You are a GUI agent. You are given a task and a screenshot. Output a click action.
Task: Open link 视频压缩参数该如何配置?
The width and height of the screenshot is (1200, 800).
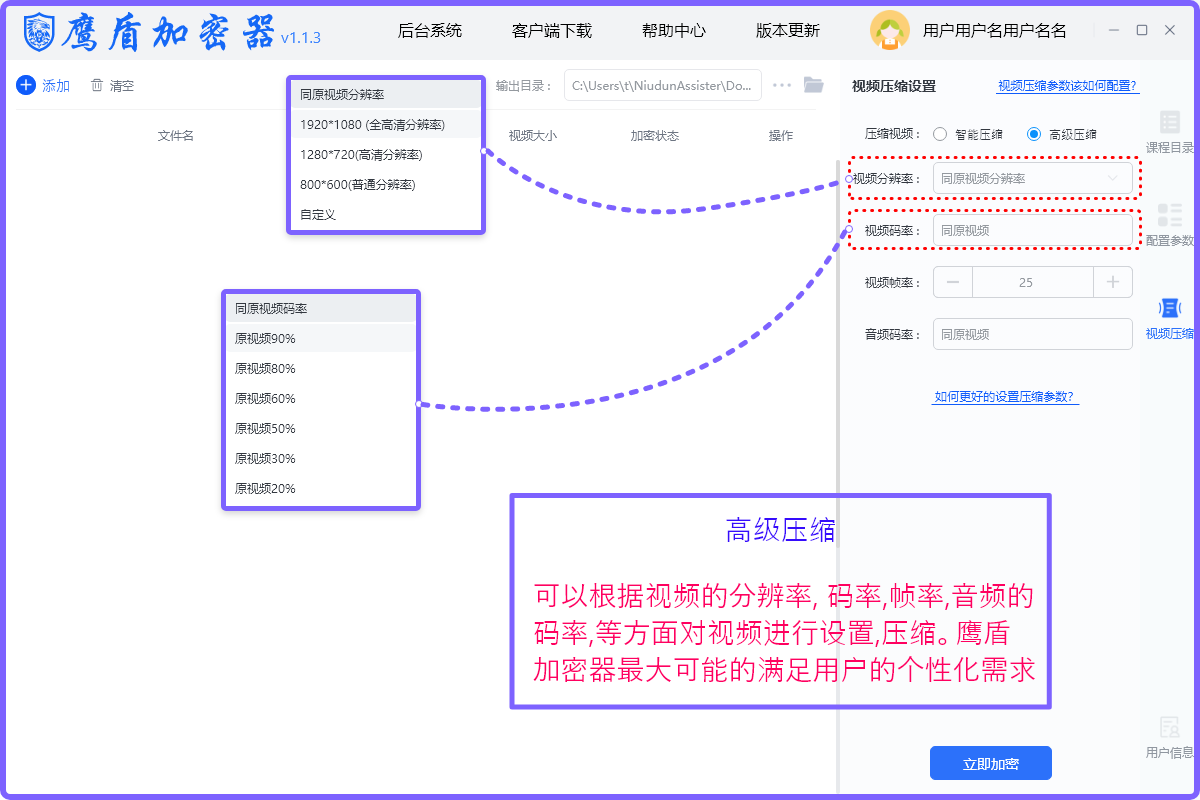pos(1068,86)
